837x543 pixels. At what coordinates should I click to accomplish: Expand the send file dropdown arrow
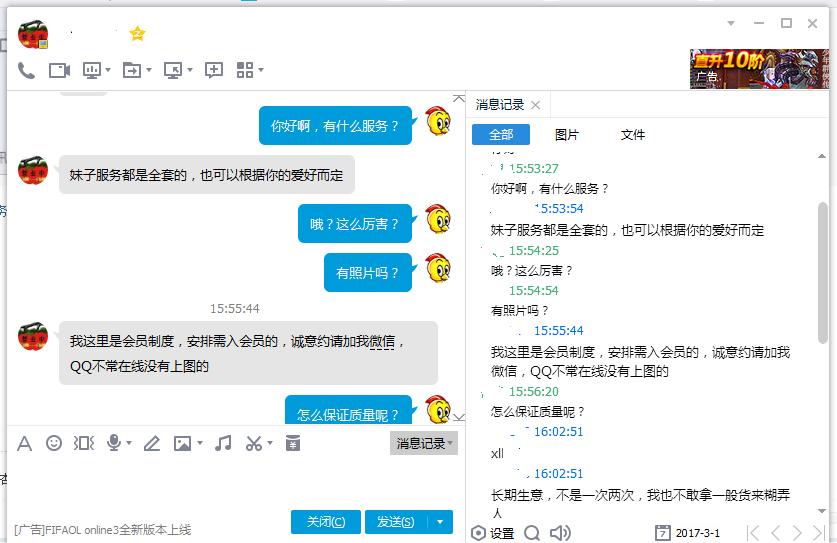tap(149, 70)
